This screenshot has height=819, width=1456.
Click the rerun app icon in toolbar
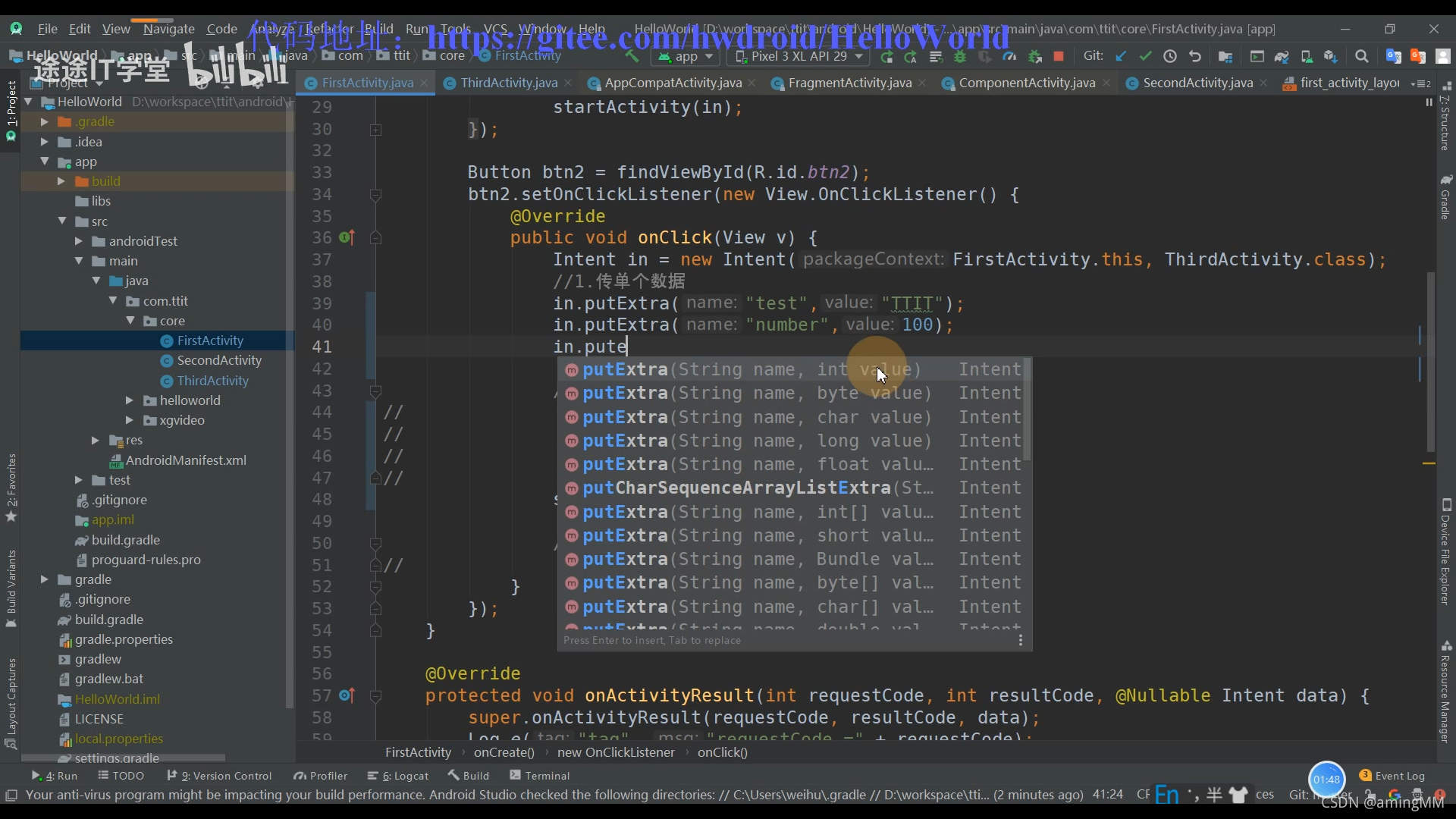coord(886,57)
